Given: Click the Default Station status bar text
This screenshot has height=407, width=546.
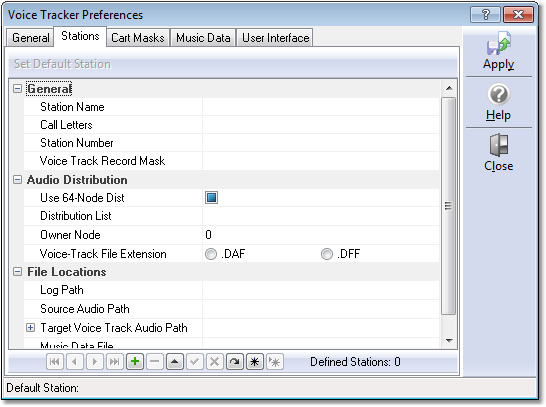Looking at the screenshot, I should coord(42,388).
